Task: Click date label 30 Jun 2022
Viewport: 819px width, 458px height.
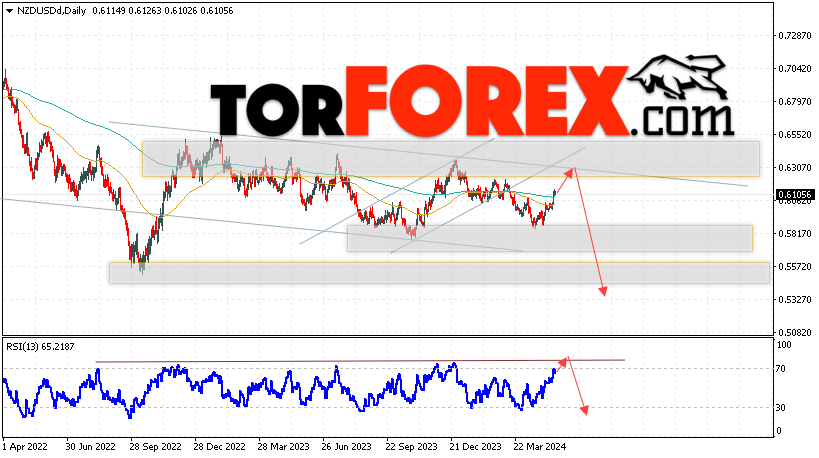Action: click(90, 447)
